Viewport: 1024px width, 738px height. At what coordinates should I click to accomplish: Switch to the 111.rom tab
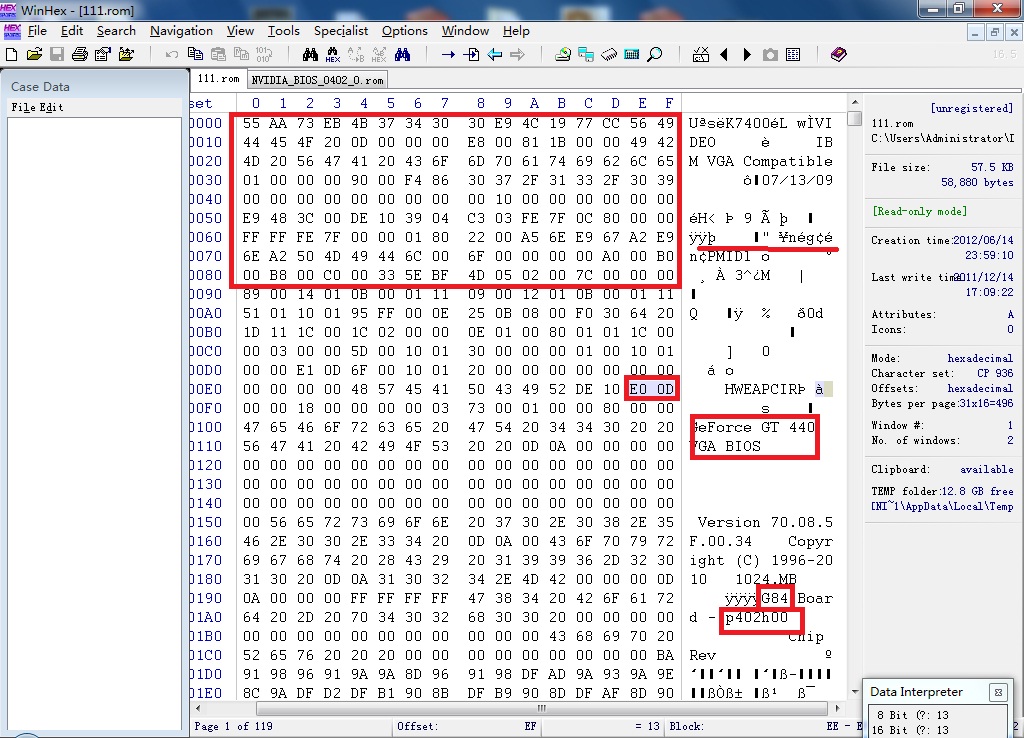coord(218,78)
